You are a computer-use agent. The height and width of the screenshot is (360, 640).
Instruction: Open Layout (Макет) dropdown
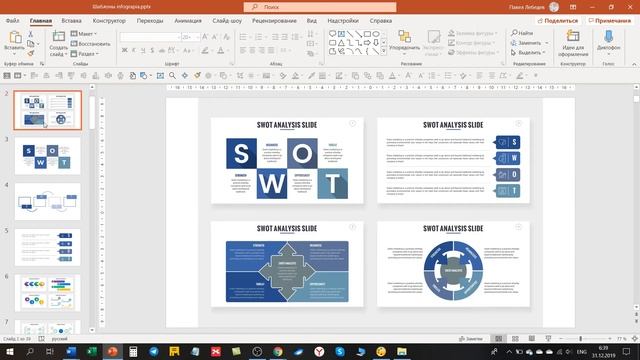click(84, 34)
